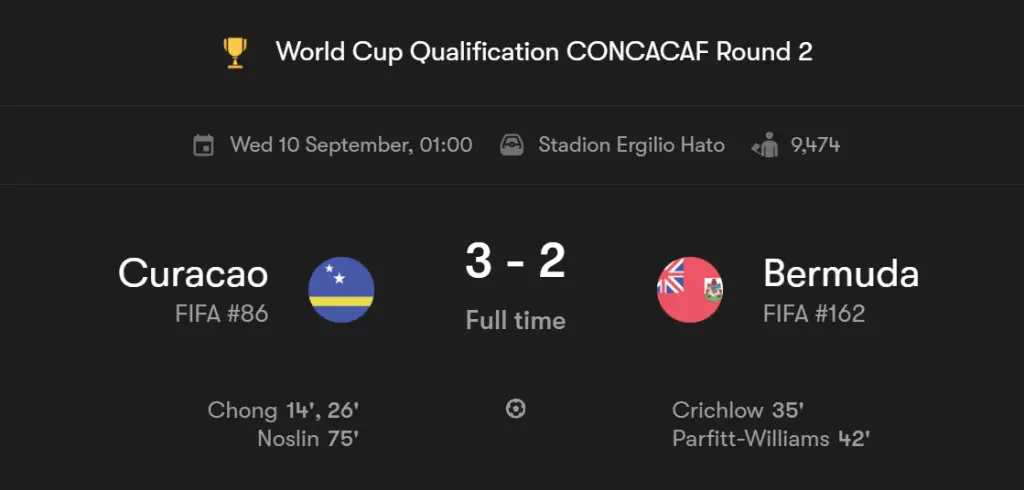This screenshot has height=490, width=1024.
Task: Select goalscorer Noslin 75'
Action: tap(308, 438)
